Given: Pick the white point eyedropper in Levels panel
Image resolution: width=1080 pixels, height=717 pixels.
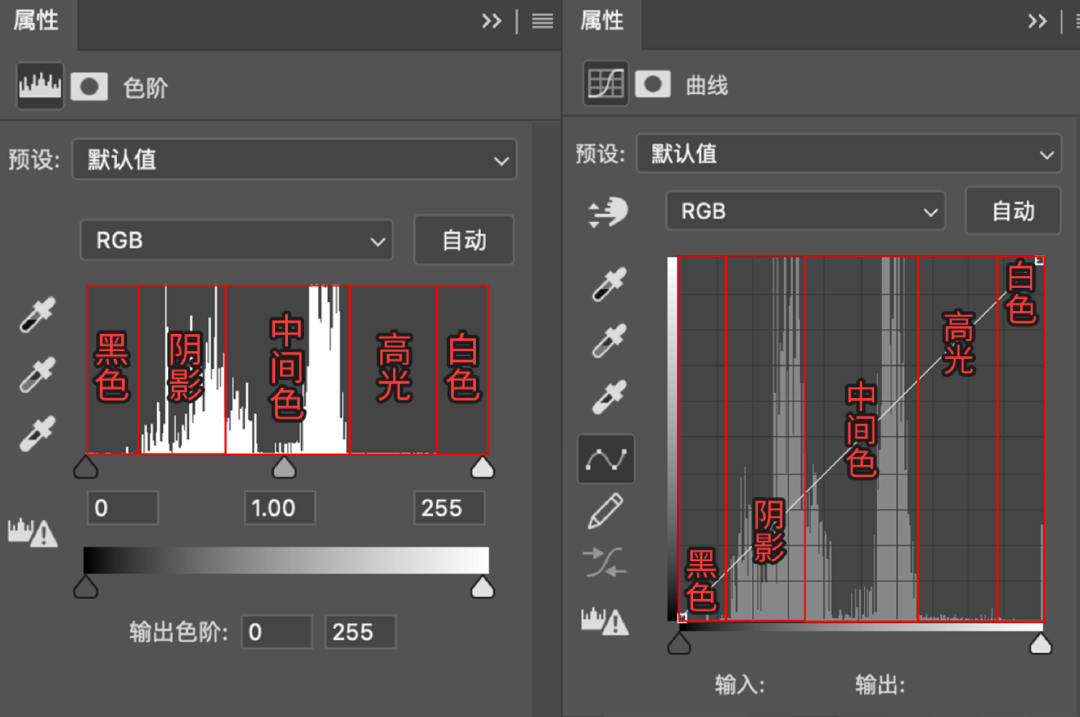Looking at the screenshot, I should (x=37, y=434).
